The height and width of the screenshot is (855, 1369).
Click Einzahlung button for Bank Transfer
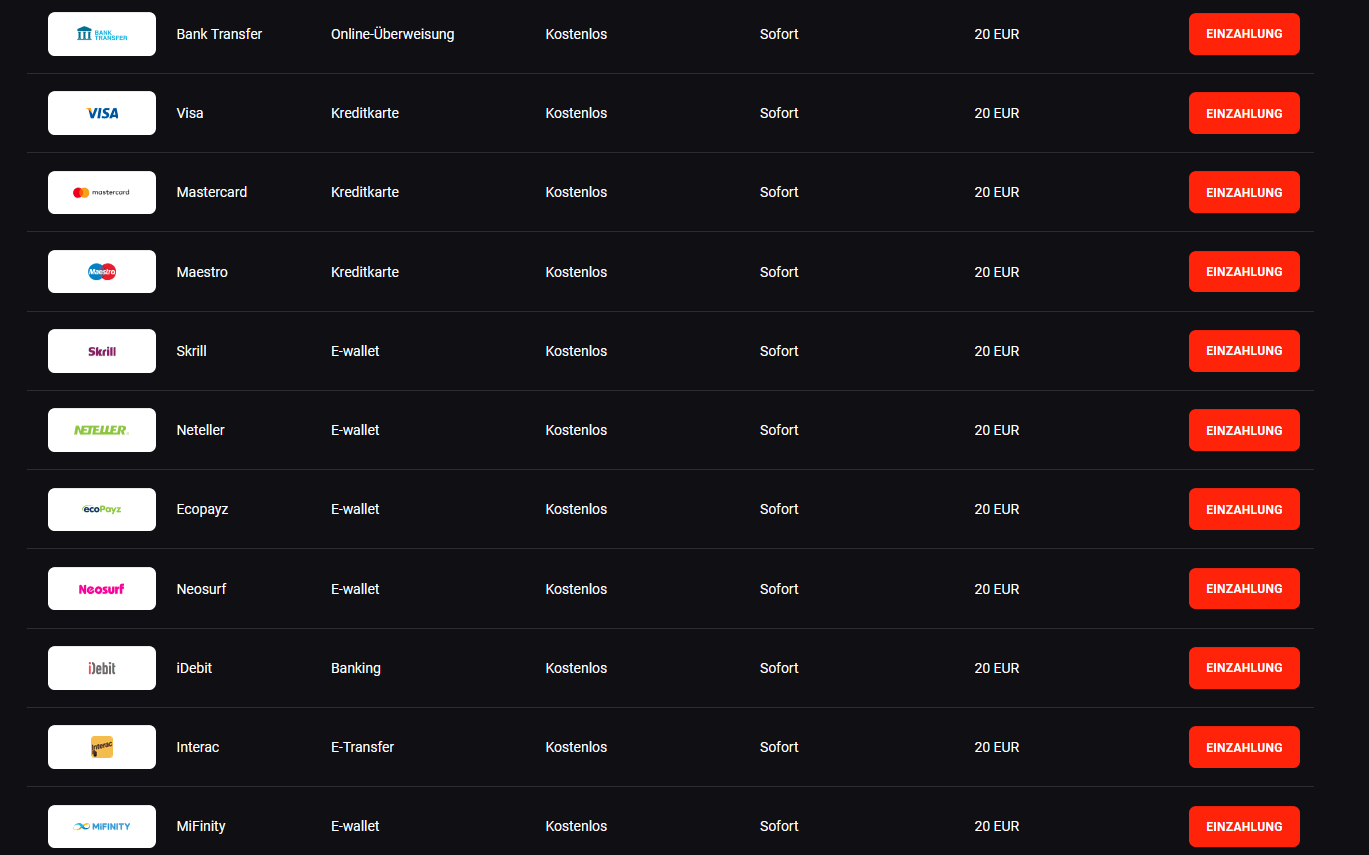pyautogui.click(x=1244, y=34)
